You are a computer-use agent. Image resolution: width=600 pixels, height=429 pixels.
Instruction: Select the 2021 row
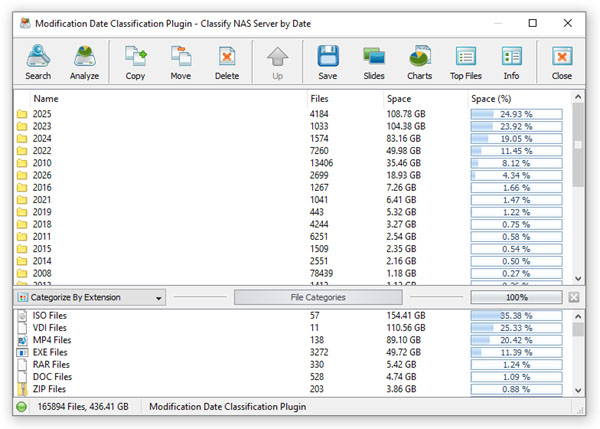coord(293,200)
